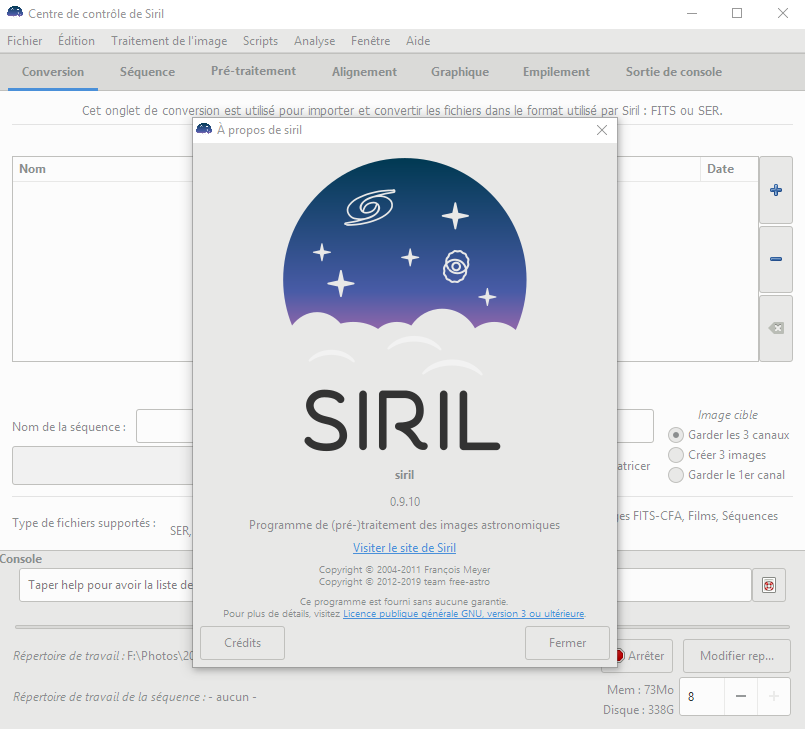
Task: Close the À propos de siril dialog
Action: click(602, 130)
